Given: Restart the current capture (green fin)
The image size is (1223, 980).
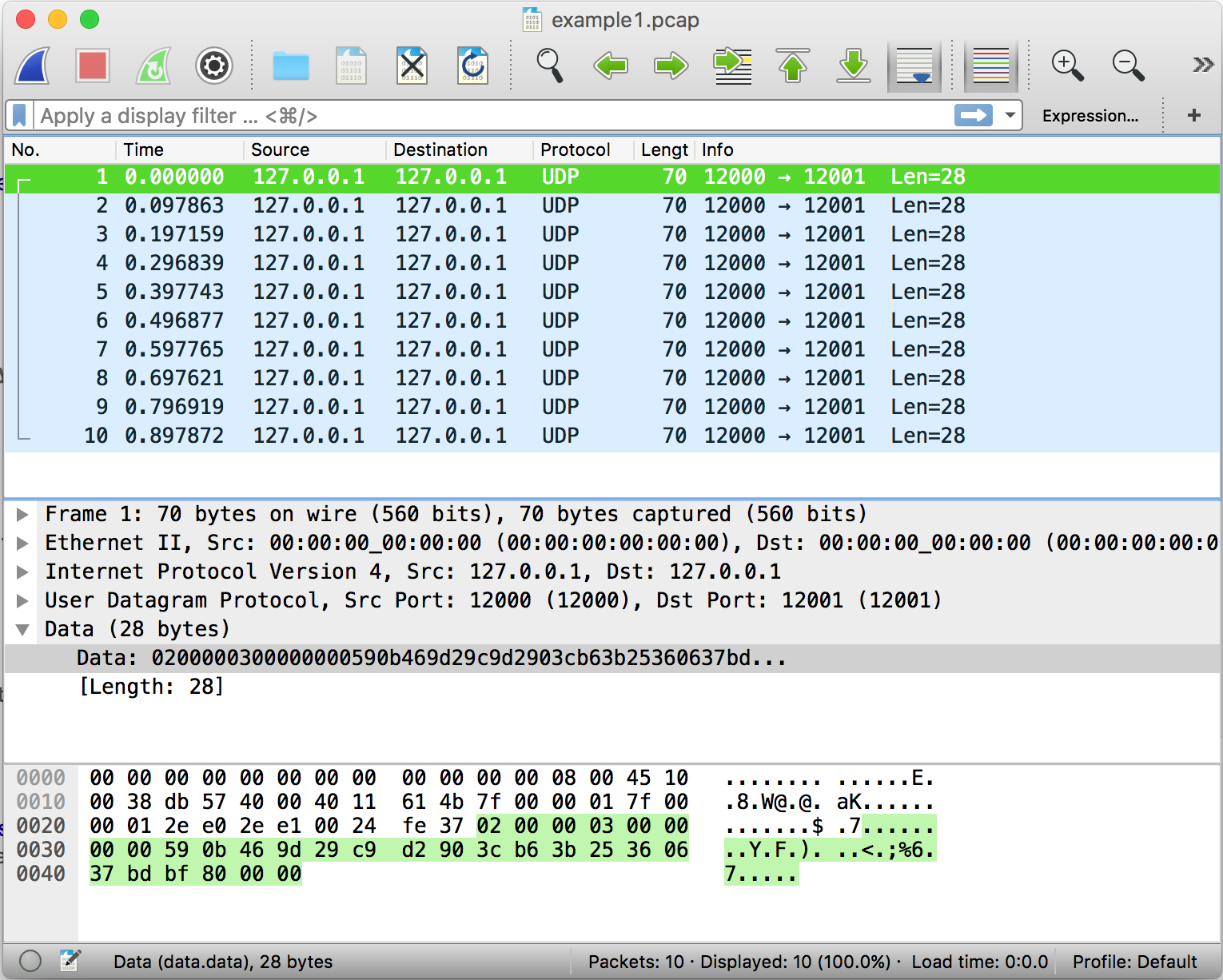Looking at the screenshot, I should (153, 66).
